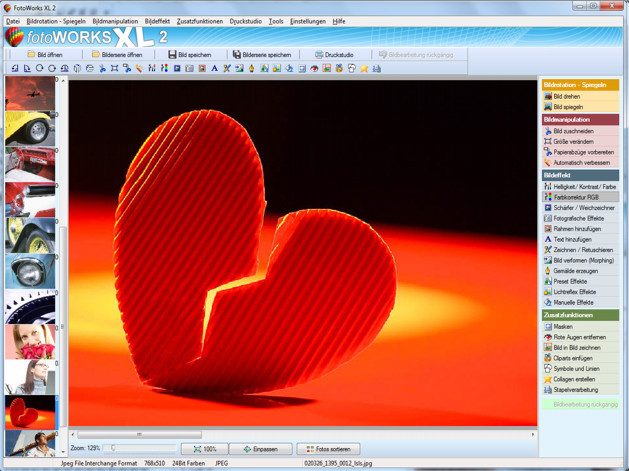Click the star Collagen toolbar icon
This screenshot has height=471, width=629.
point(364,68)
